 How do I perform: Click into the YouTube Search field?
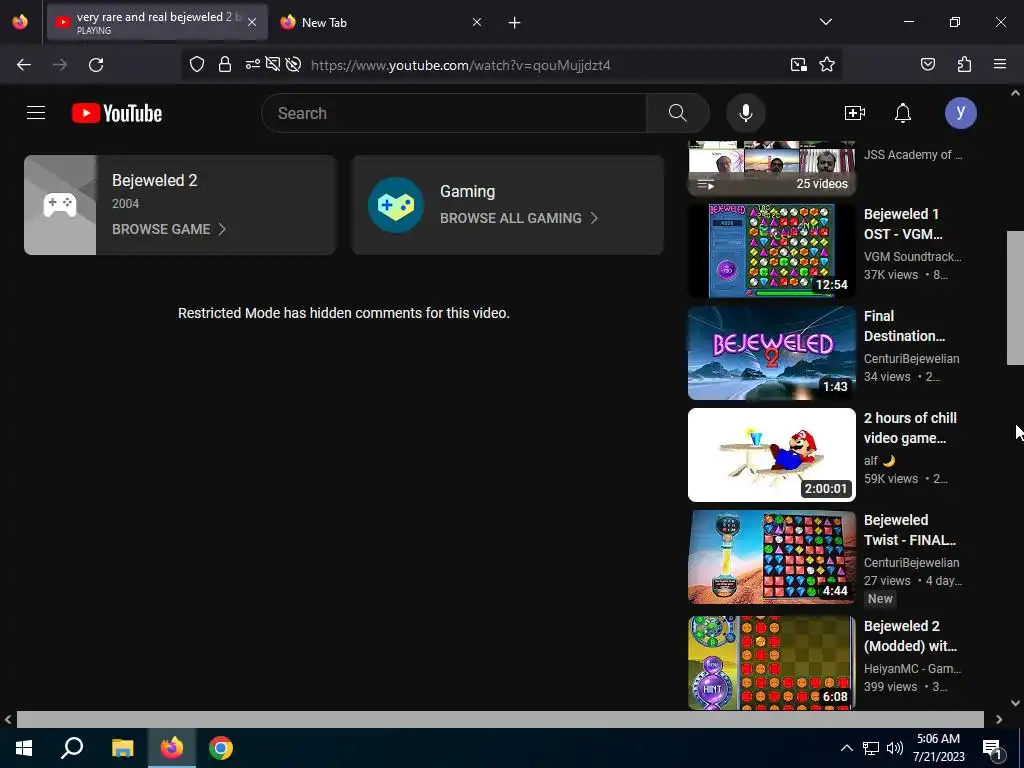click(454, 113)
